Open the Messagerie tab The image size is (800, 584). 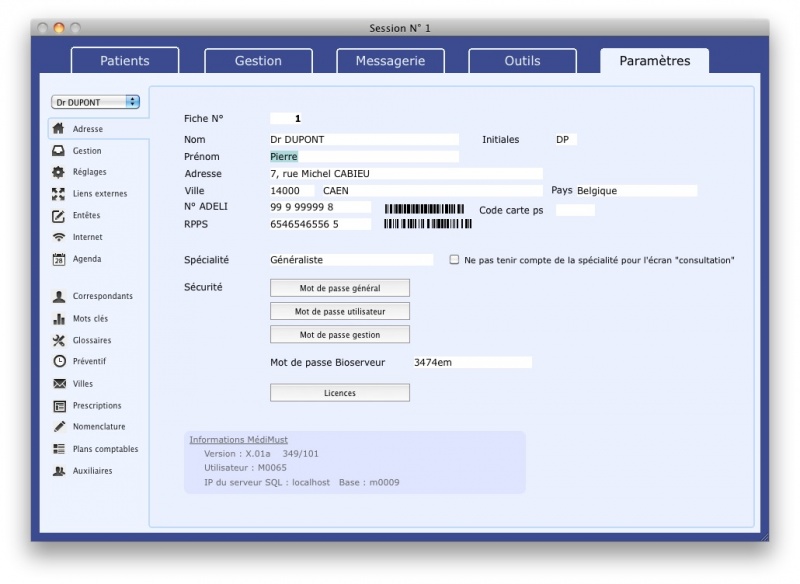pos(390,61)
